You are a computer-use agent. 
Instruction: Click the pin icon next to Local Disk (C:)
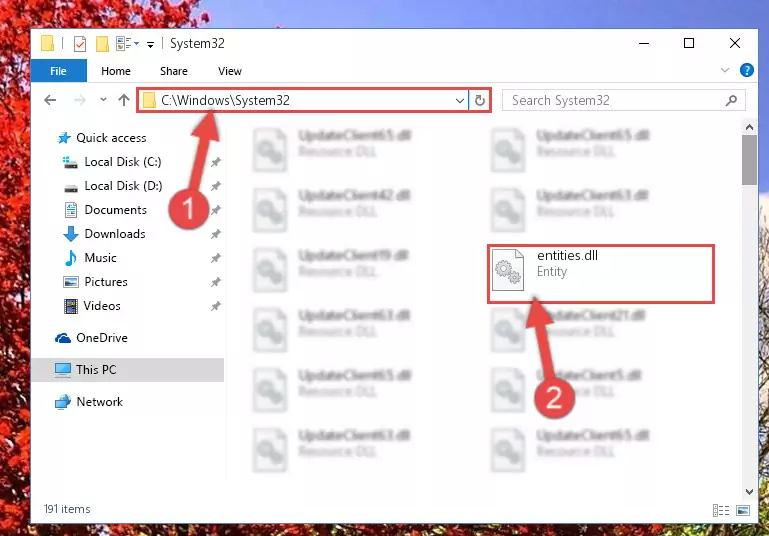[x=215, y=162]
